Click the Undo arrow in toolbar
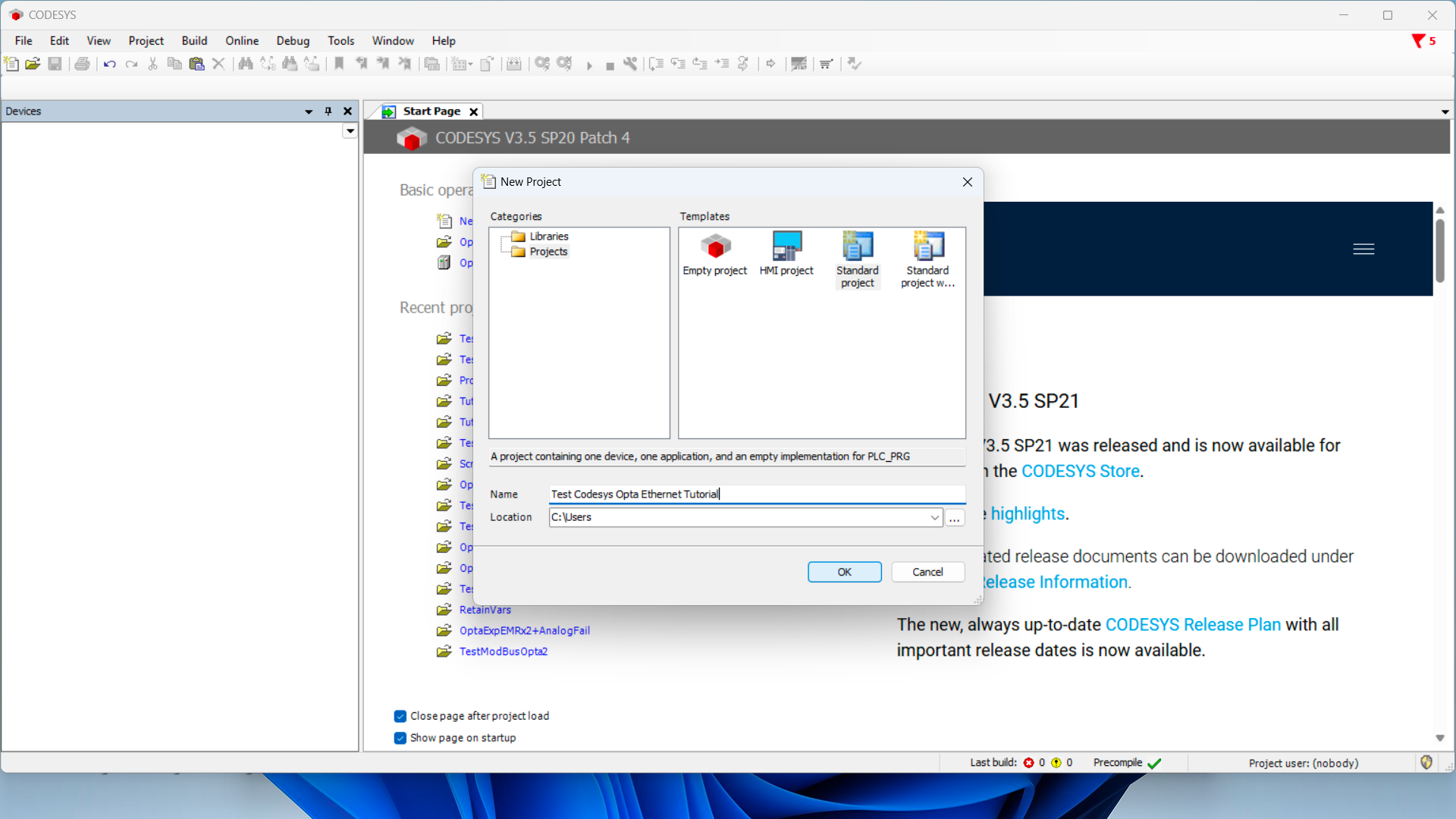The width and height of the screenshot is (1456, 819). pyautogui.click(x=109, y=64)
